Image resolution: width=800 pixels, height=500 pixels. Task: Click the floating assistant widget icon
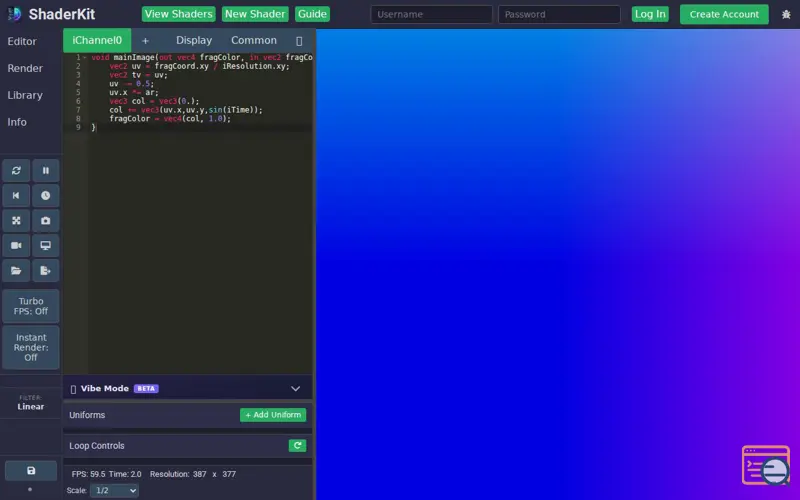click(x=766, y=465)
